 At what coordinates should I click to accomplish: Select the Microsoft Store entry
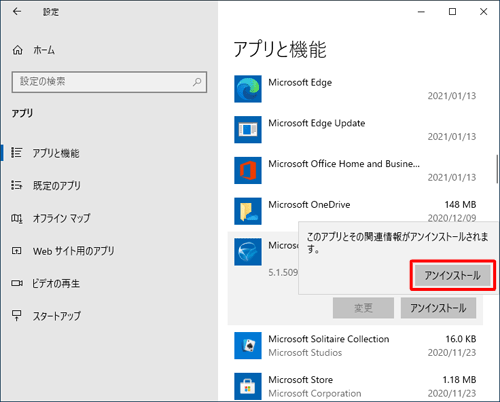(x=355, y=386)
